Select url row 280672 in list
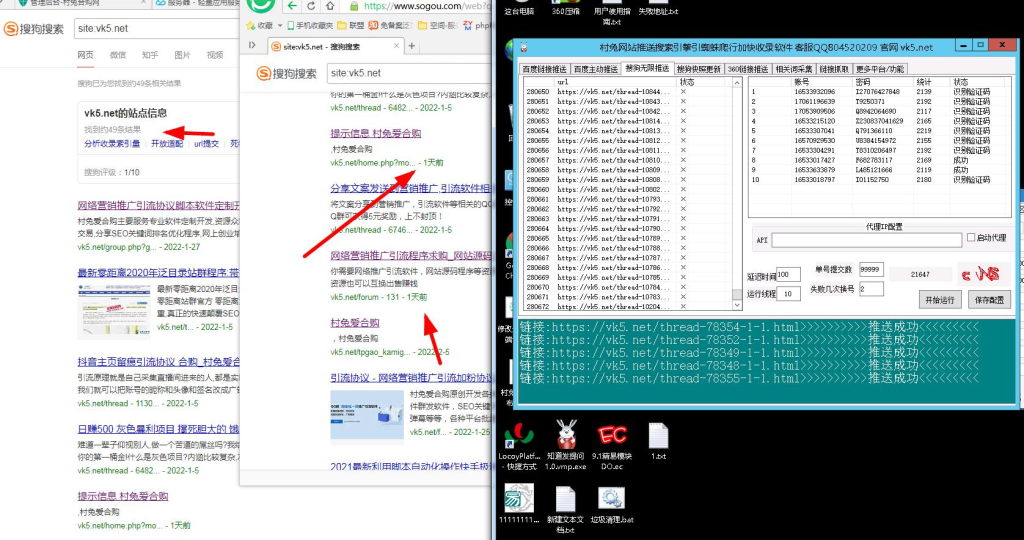Image resolution: width=1024 pixels, height=540 pixels. click(628, 306)
